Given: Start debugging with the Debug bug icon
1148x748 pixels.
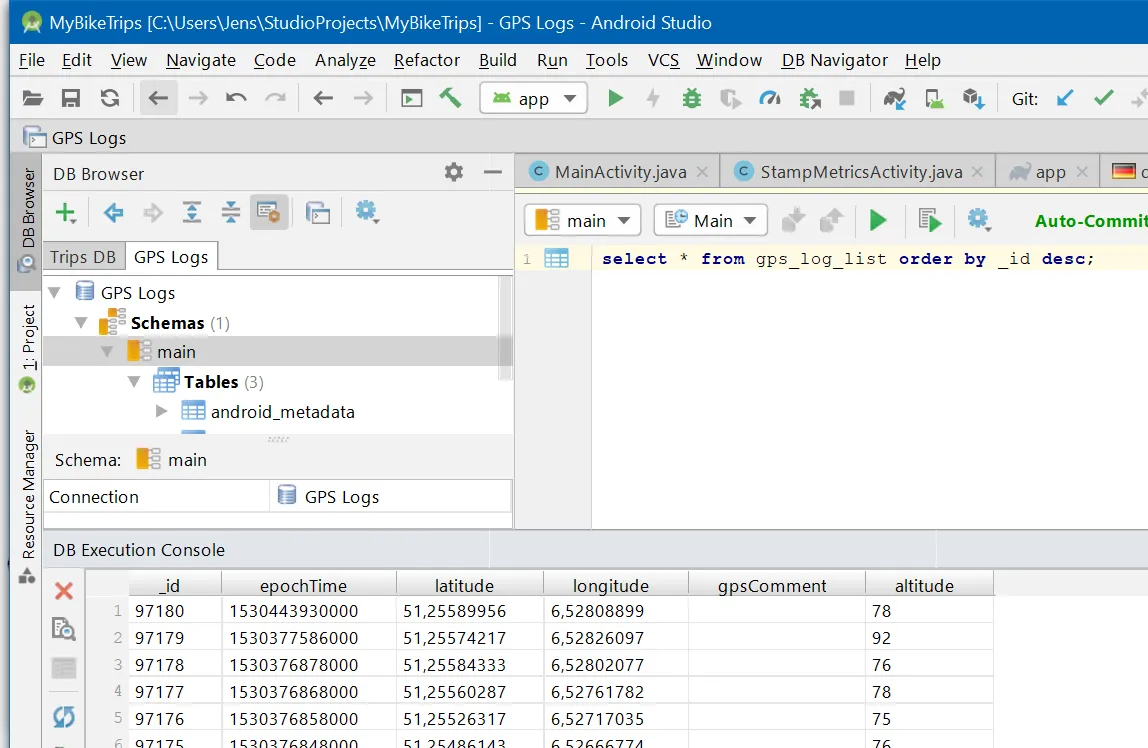Looking at the screenshot, I should pyautogui.click(x=691, y=98).
